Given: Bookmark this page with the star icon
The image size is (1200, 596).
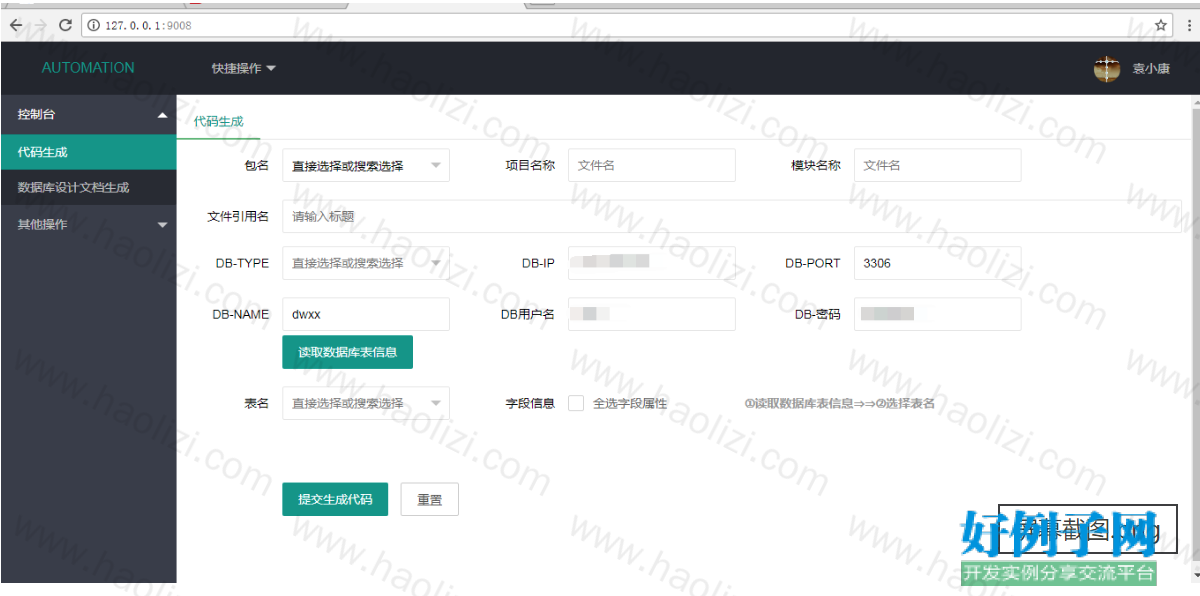Looking at the screenshot, I should click(1161, 25).
